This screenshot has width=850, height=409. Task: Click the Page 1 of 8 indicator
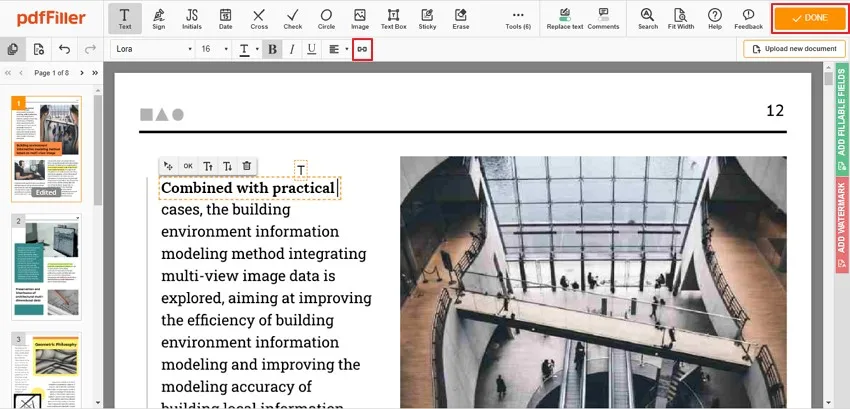(51, 73)
